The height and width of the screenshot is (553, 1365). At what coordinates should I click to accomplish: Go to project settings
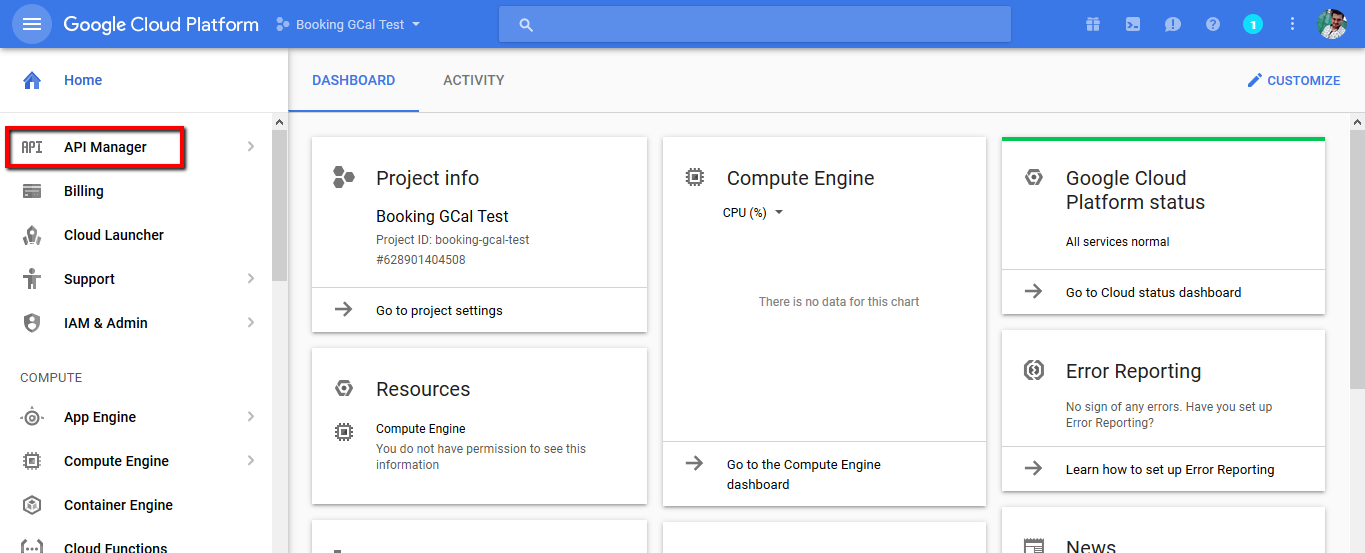[439, 310]
